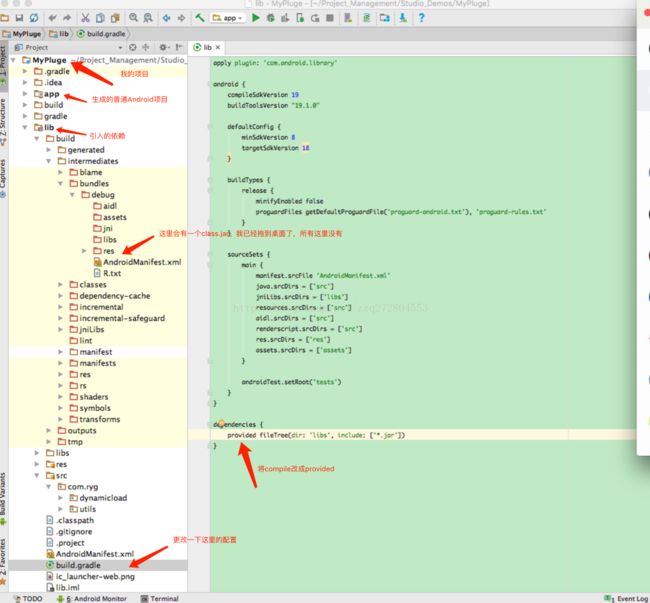Expand the dynamicload package
Screen dimensions: 650x603
pyautogui.click(x=61, y=498)
